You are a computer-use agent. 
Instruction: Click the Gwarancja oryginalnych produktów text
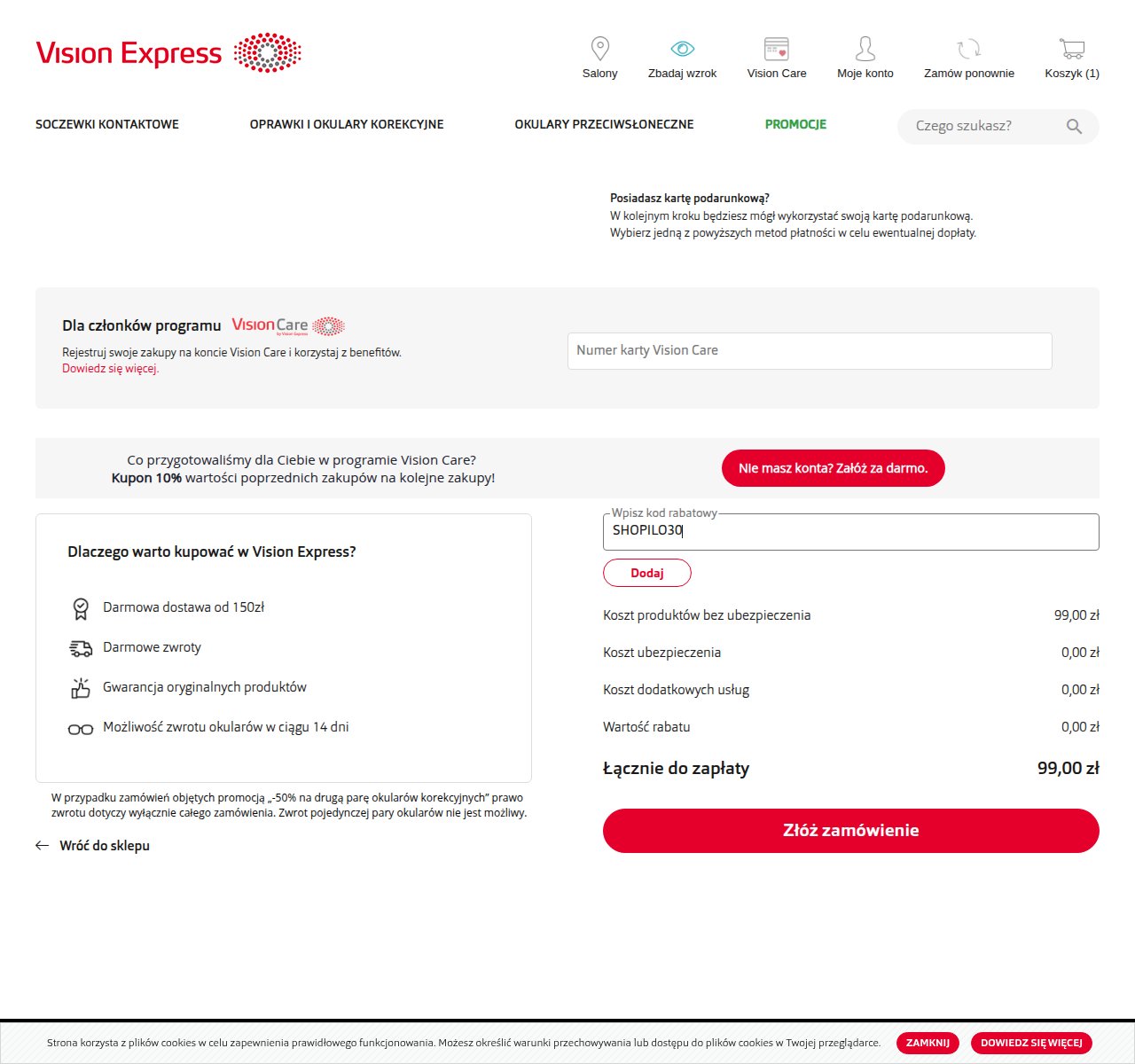point(205,687)
